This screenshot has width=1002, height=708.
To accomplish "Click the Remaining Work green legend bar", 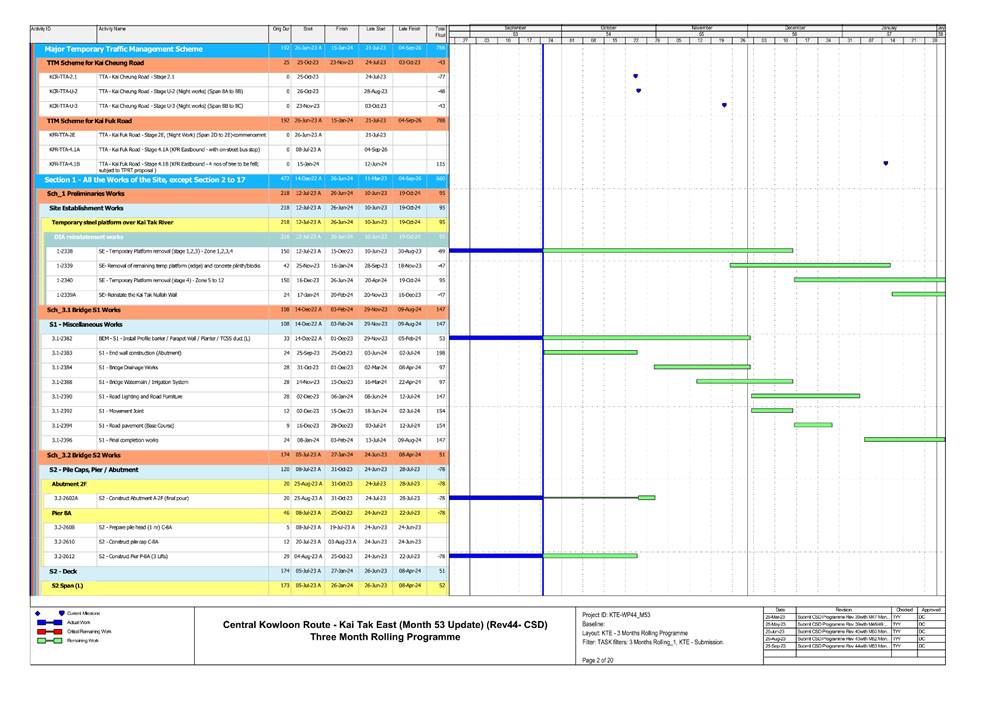I will point(49,641).
